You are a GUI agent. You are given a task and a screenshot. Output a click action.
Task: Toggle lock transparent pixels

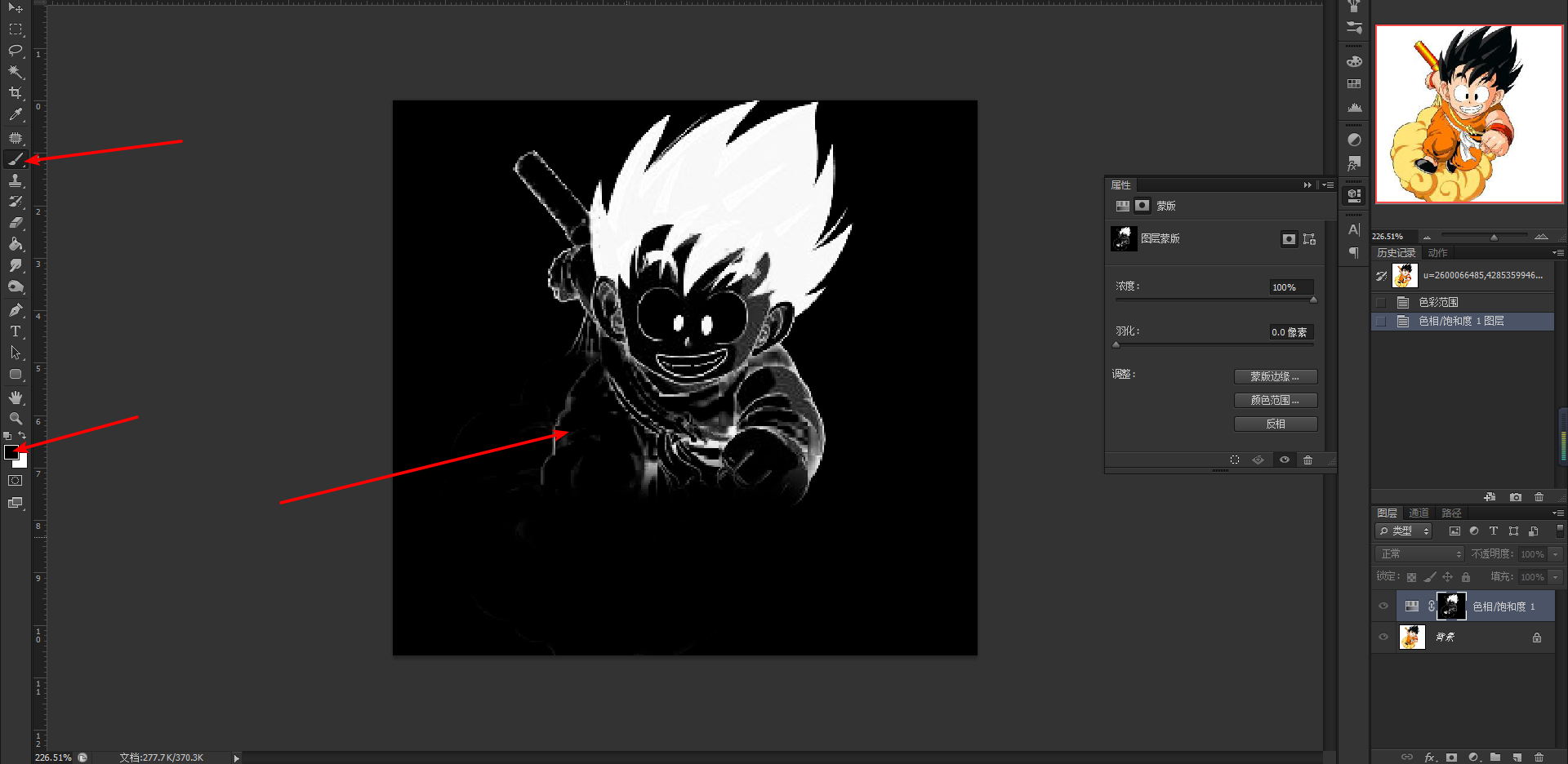pyautogui.click(x=1411, y=577)
